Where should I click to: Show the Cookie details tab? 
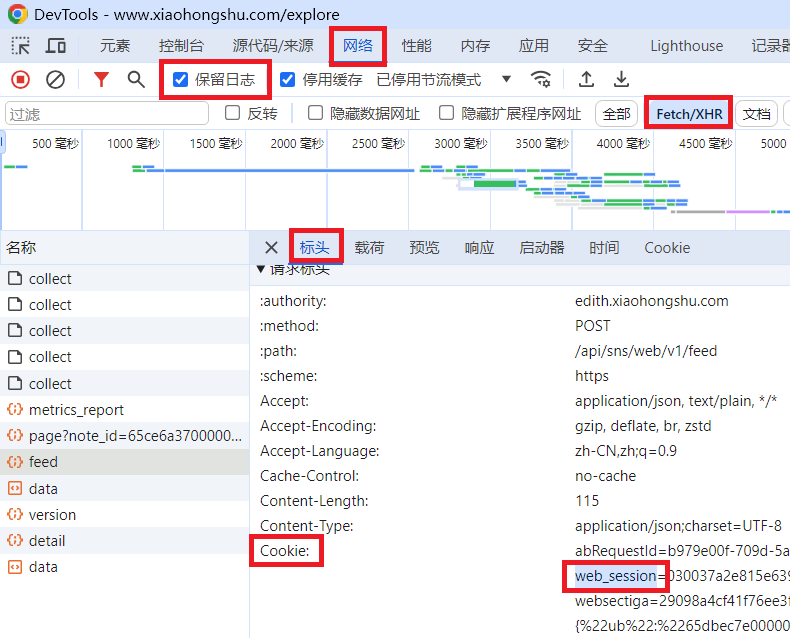(667, 247)
